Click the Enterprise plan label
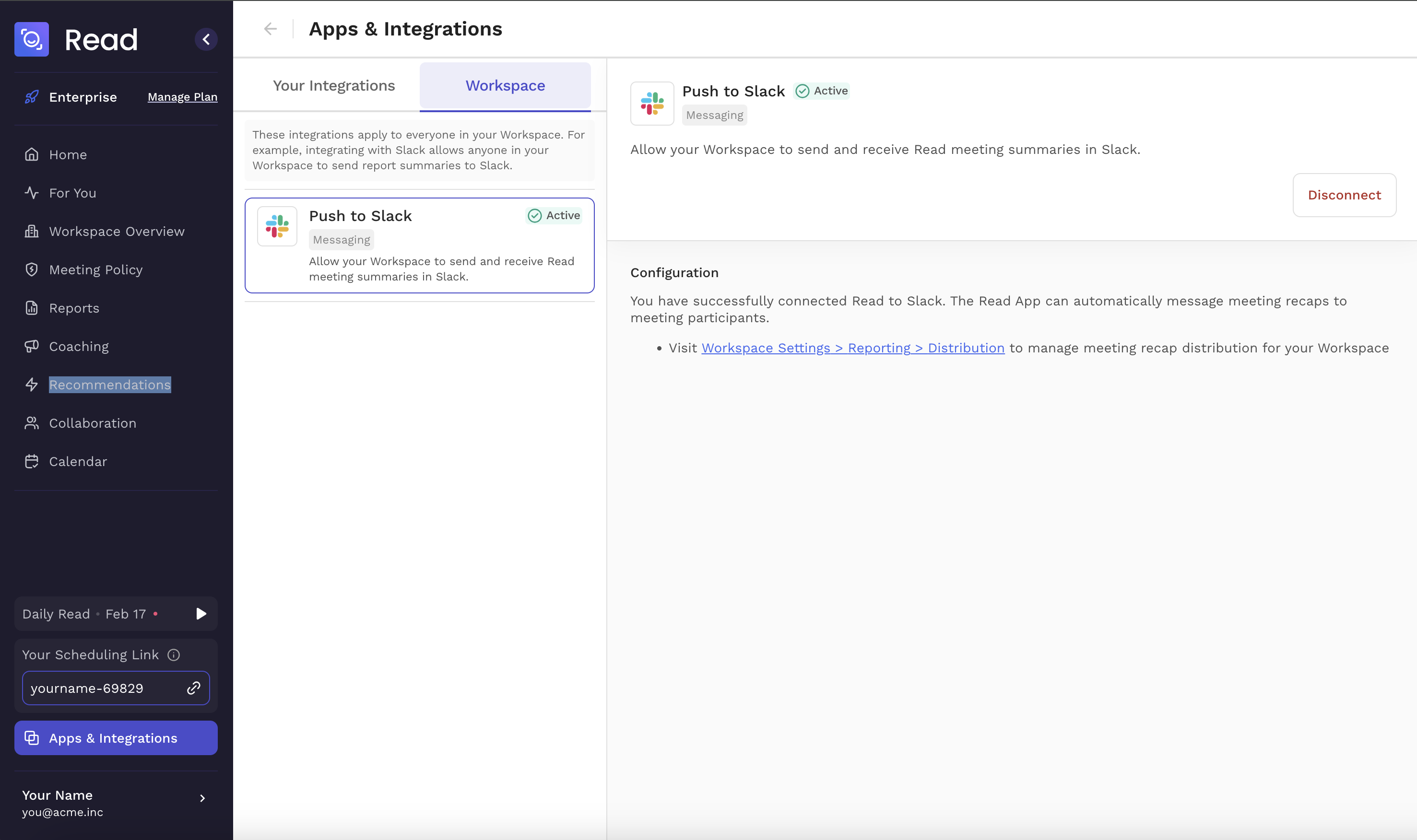The height and width of the screenshot is (840, 1417). (83, 97)
